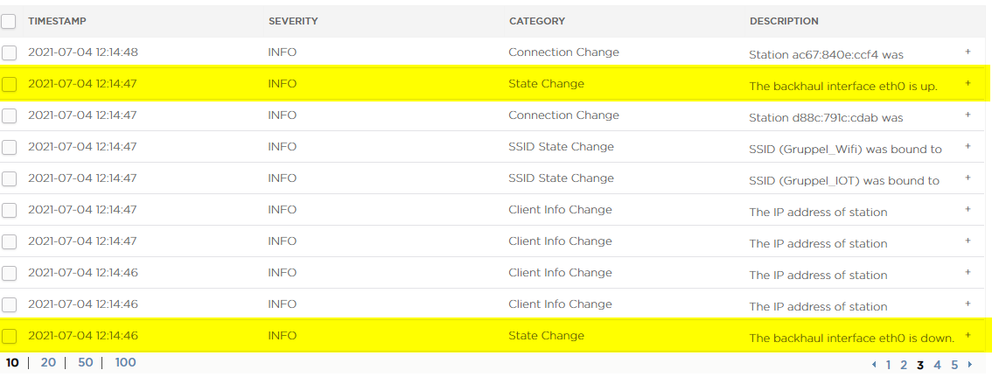This screenshot has height=377, width=999.
Task: Go to next page arrow
Action: tap(970, 365)
